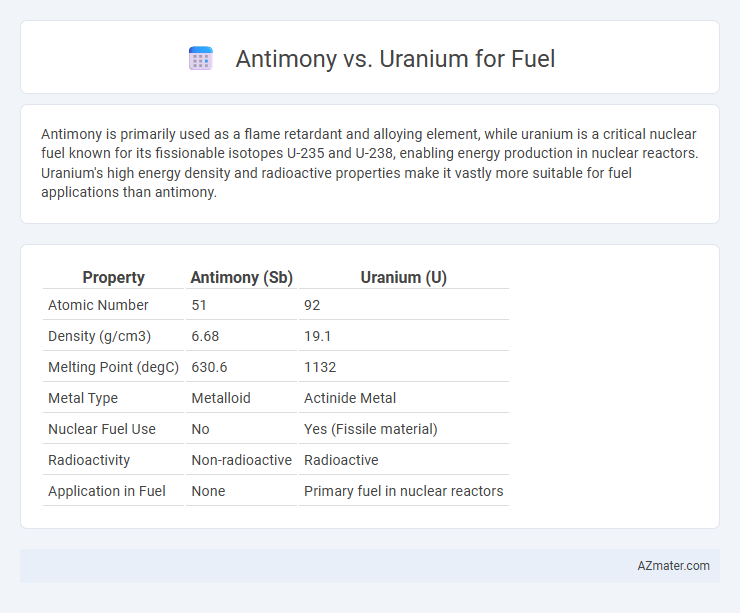Click the uranium density value '19.1'
740x613 pixels.
click(x=317, y=336)
